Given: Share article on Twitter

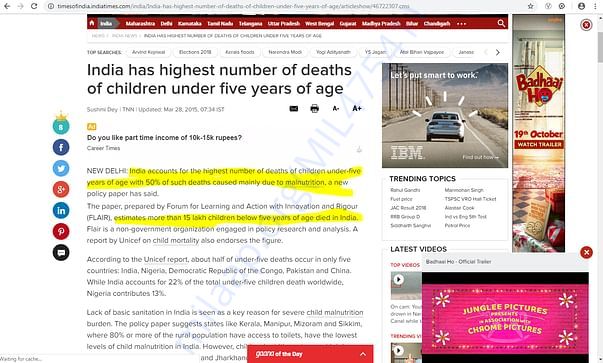Looking at the screenshot, I should pyautogui.click(x=61, y=168).
